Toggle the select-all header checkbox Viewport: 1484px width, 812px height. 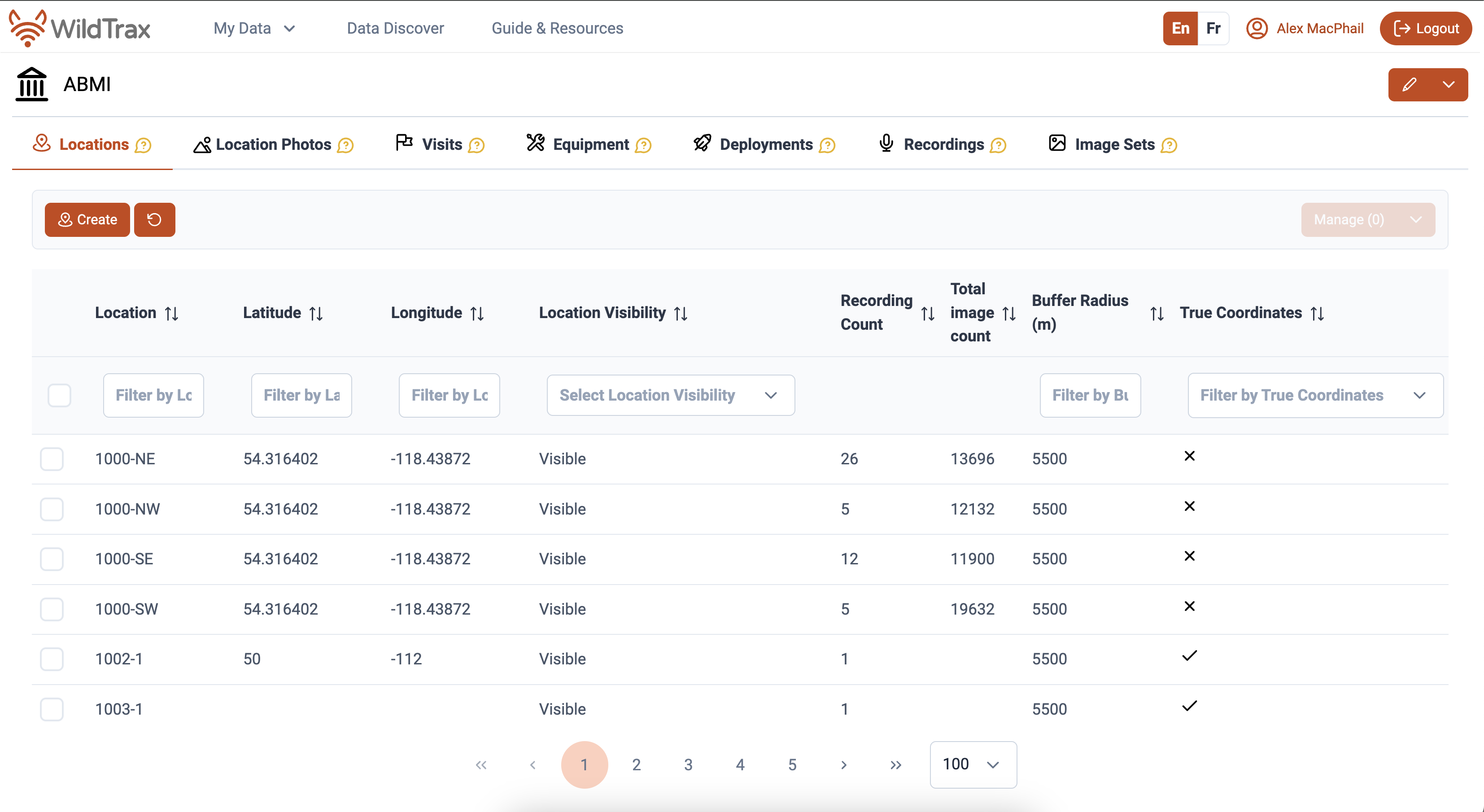[59, 395]
